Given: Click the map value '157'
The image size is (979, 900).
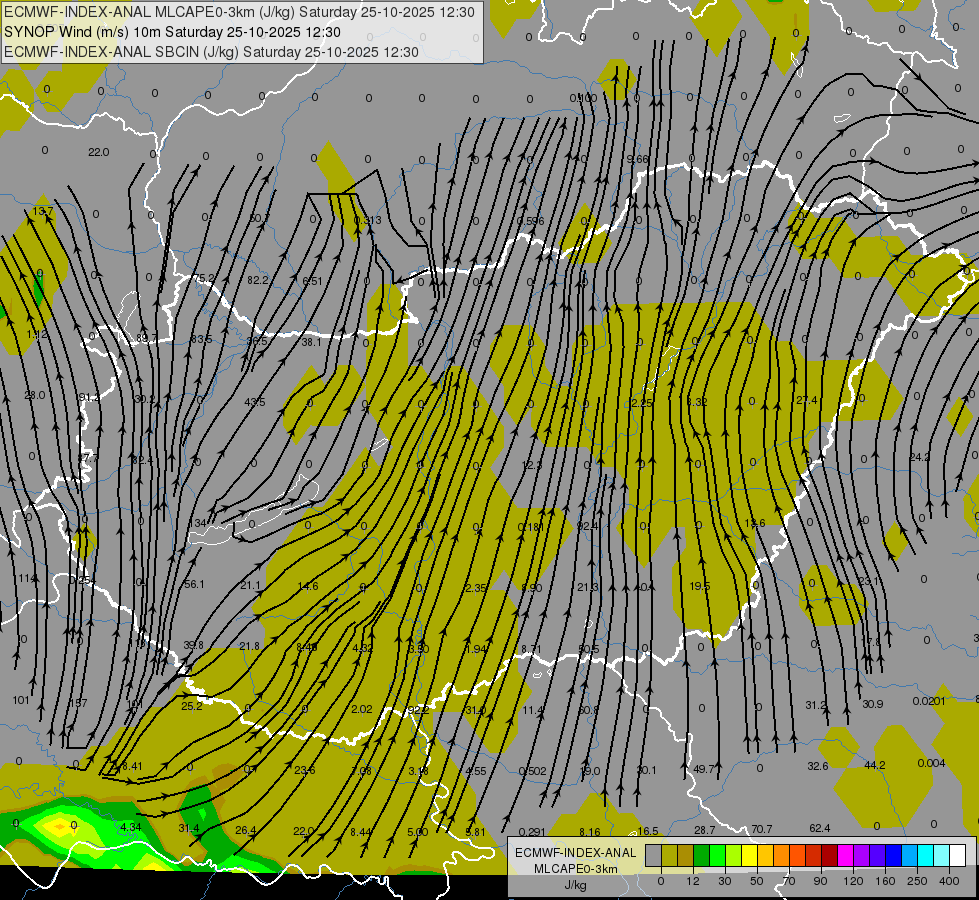Looking at the screenshot, I should point(78,703).
